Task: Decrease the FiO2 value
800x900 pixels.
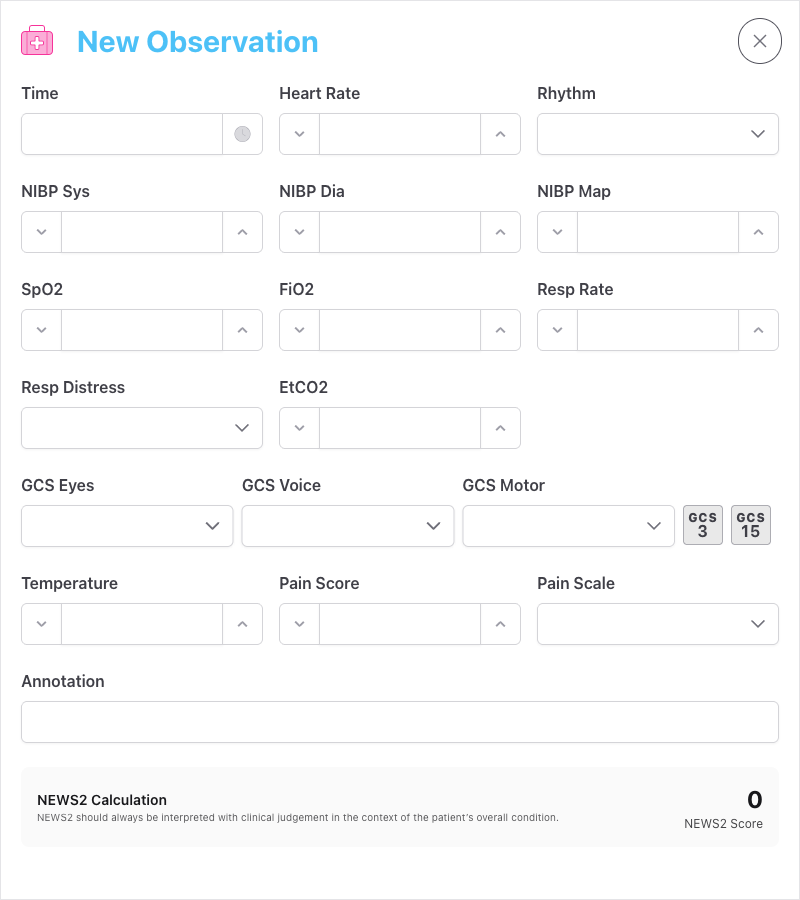Action: (299, 330)
